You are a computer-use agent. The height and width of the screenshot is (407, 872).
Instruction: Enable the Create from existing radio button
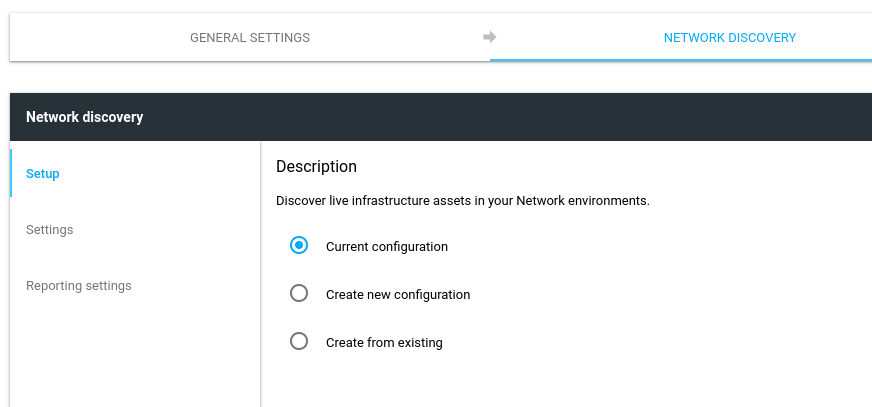298,342
